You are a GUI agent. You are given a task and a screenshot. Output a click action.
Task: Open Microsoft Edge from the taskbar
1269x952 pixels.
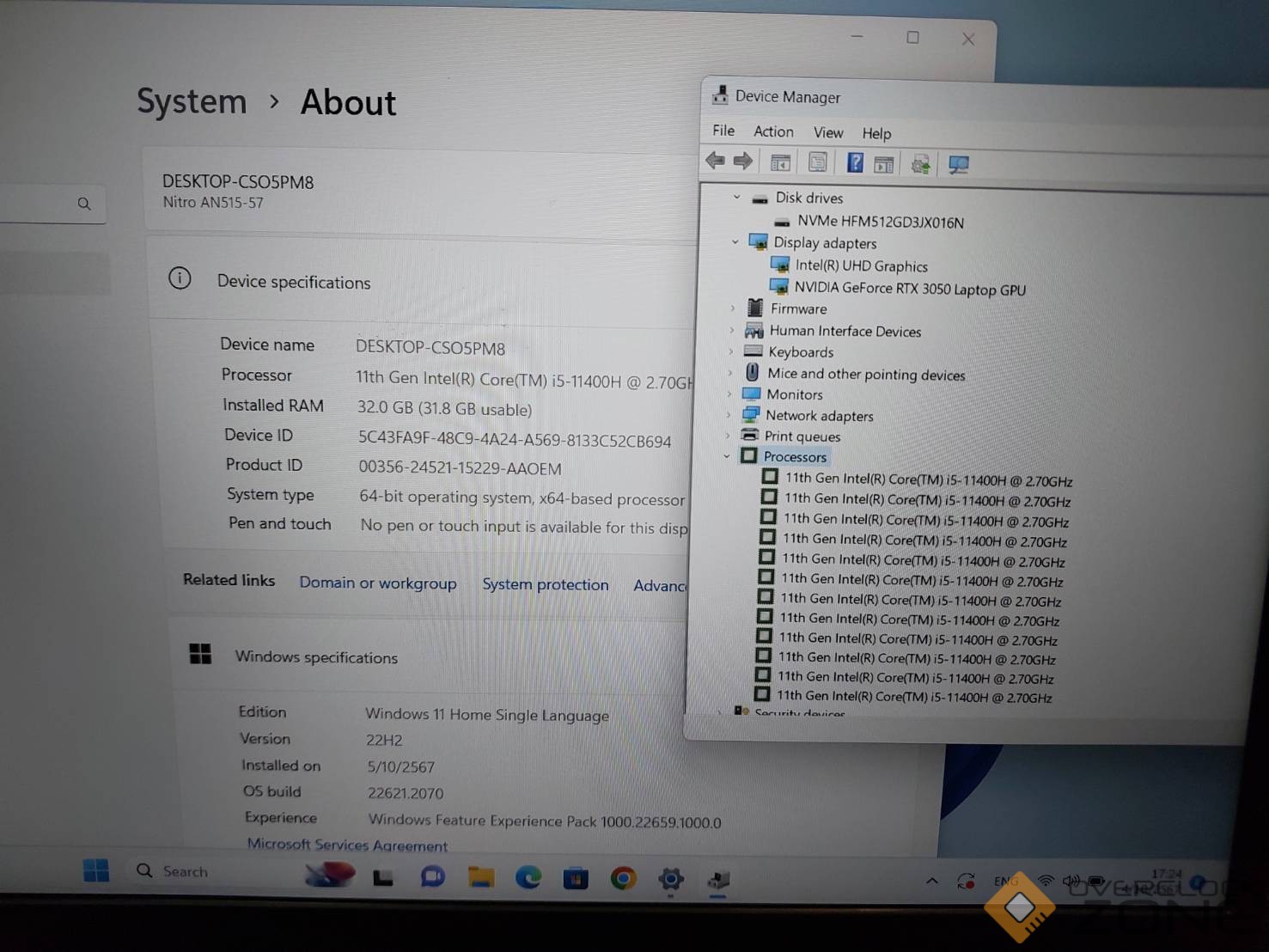[x=528, y=877]
